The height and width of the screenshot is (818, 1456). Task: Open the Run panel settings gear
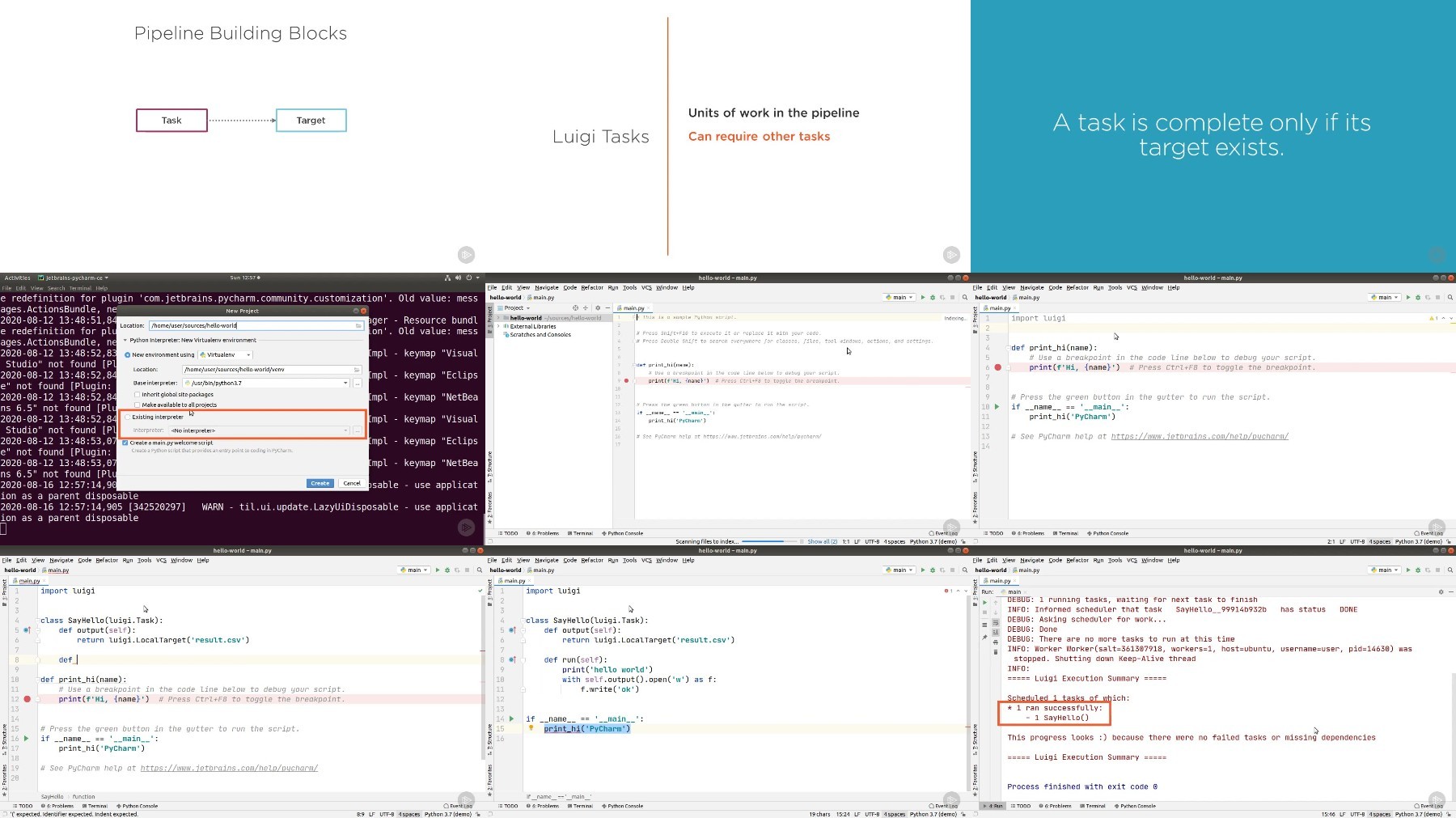[1441, 592]
